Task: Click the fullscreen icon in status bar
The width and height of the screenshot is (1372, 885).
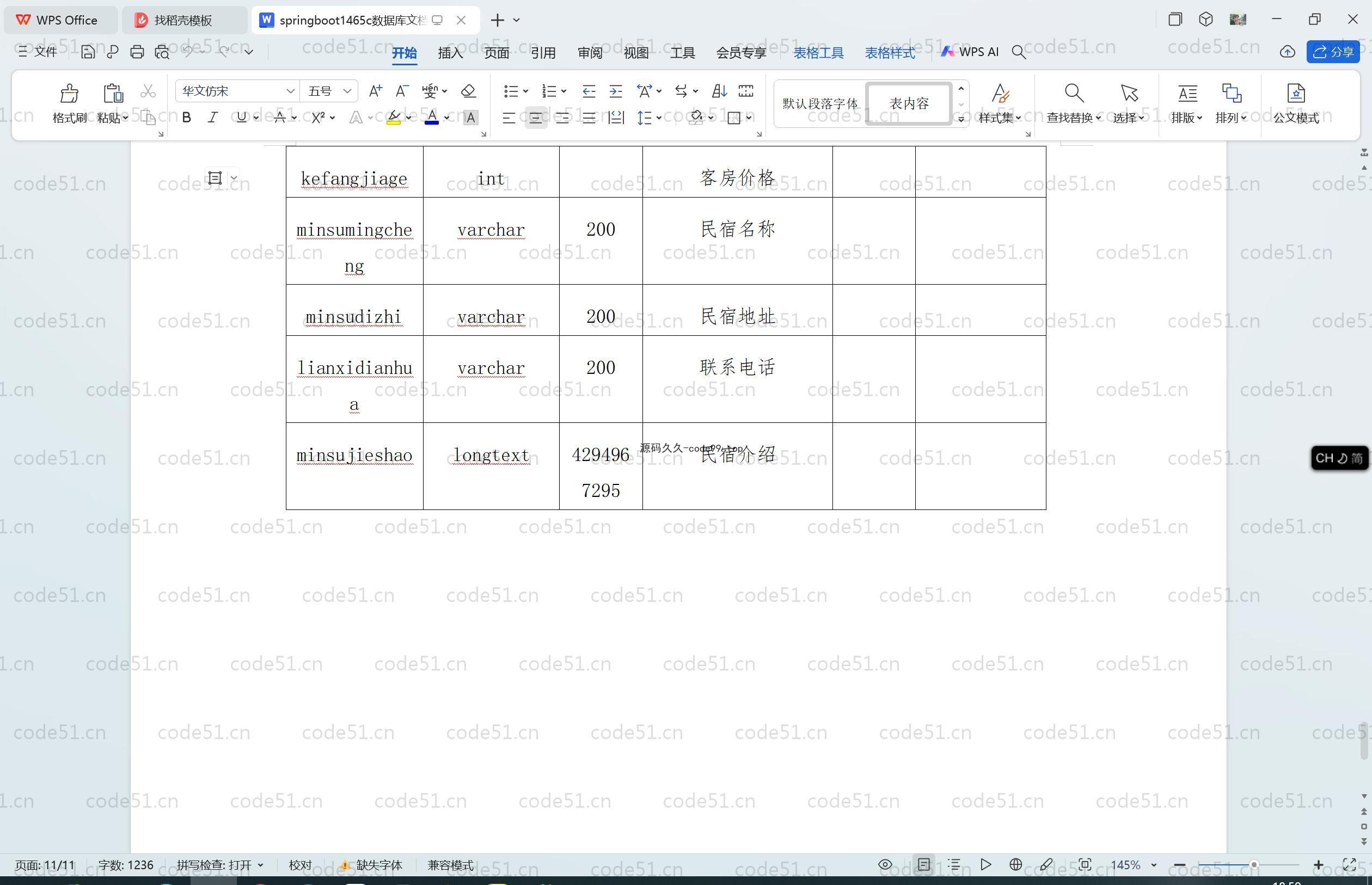Action: pos(1349,864)
